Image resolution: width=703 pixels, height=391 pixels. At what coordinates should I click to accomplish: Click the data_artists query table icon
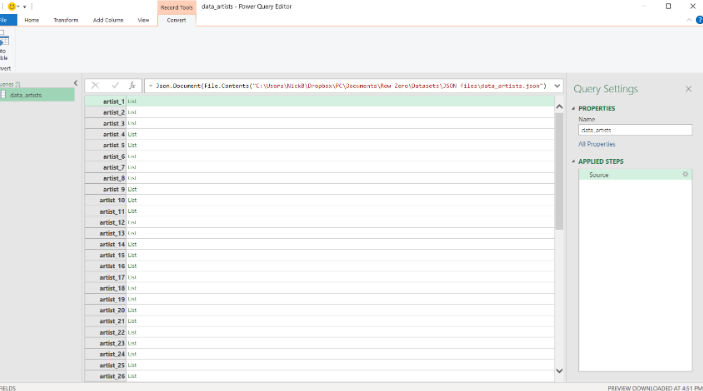pos(4,95)
